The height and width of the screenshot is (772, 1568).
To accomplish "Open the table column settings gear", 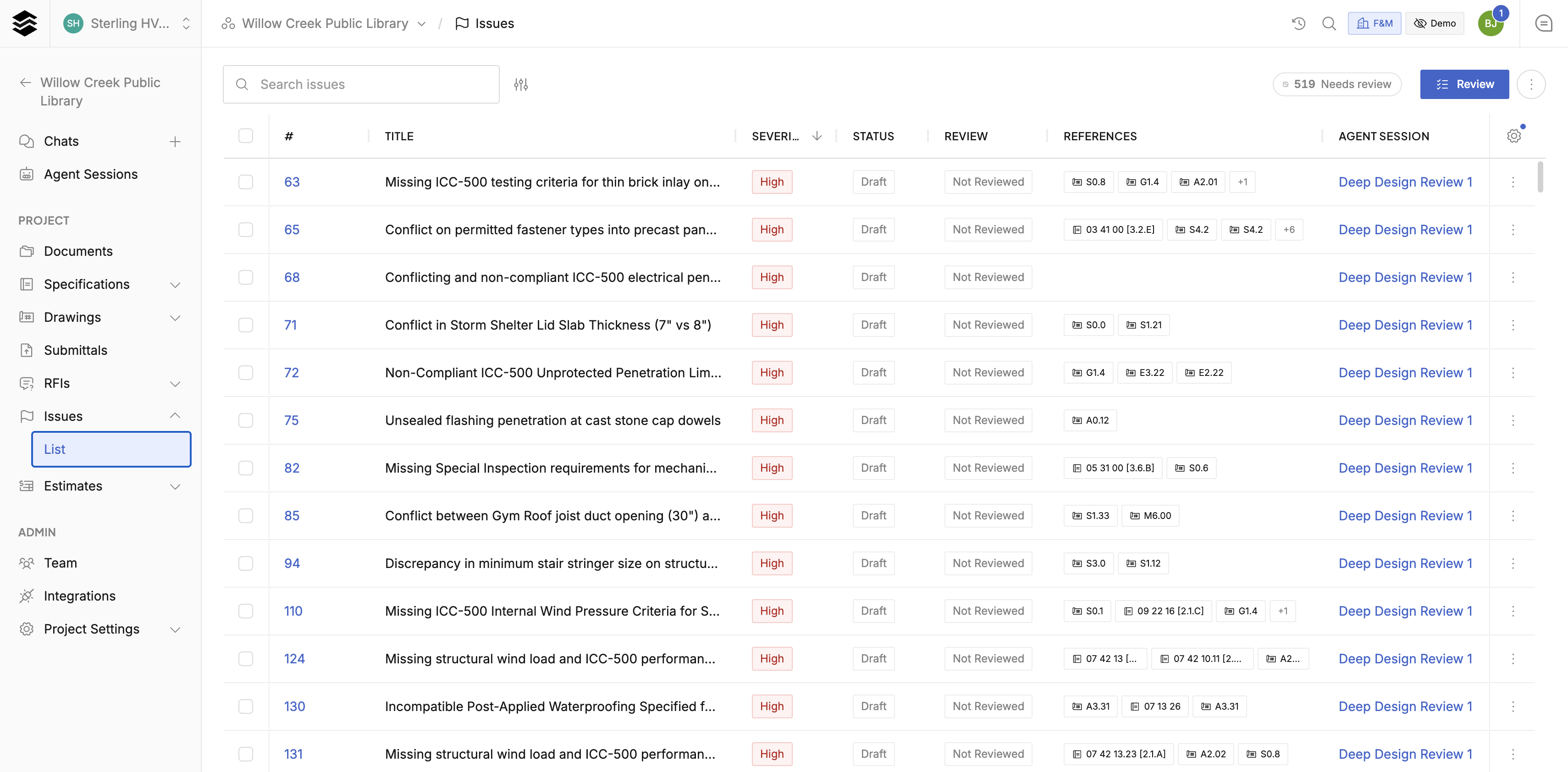I will [x=1513, y=136].
